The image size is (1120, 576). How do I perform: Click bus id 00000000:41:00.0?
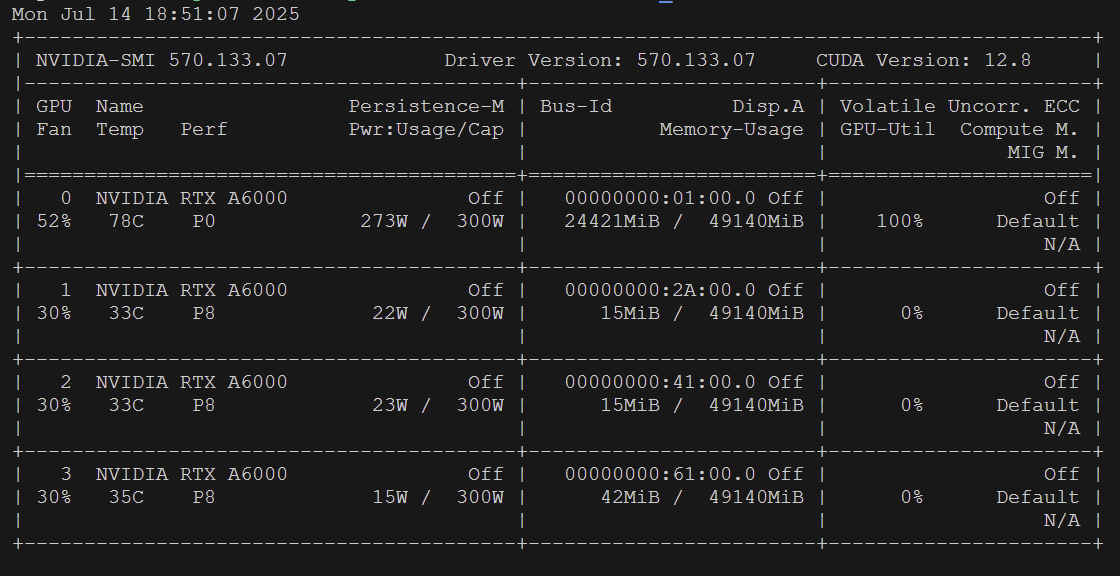[x=660, y=382]
